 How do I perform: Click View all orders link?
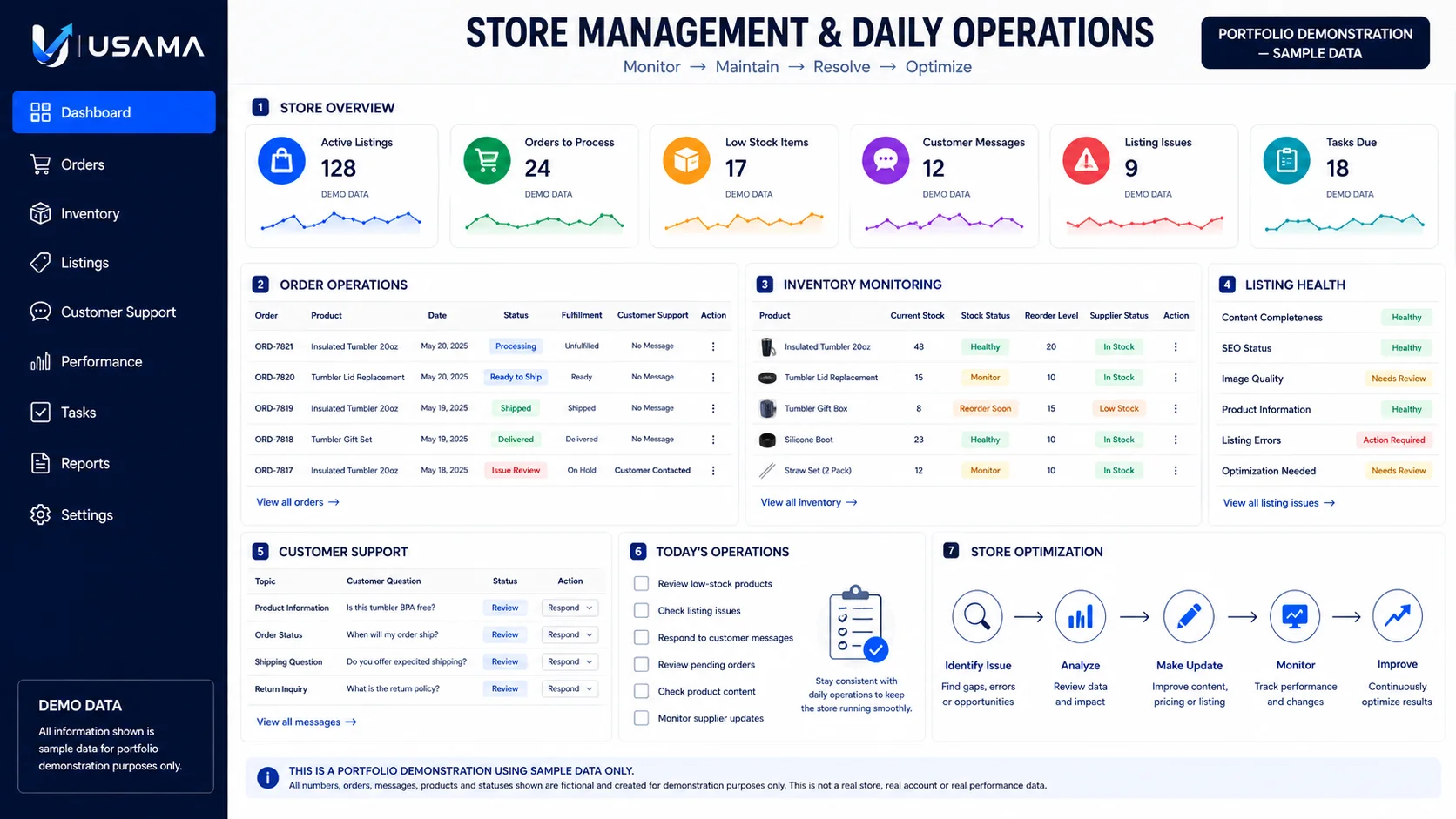click(298, 502)
